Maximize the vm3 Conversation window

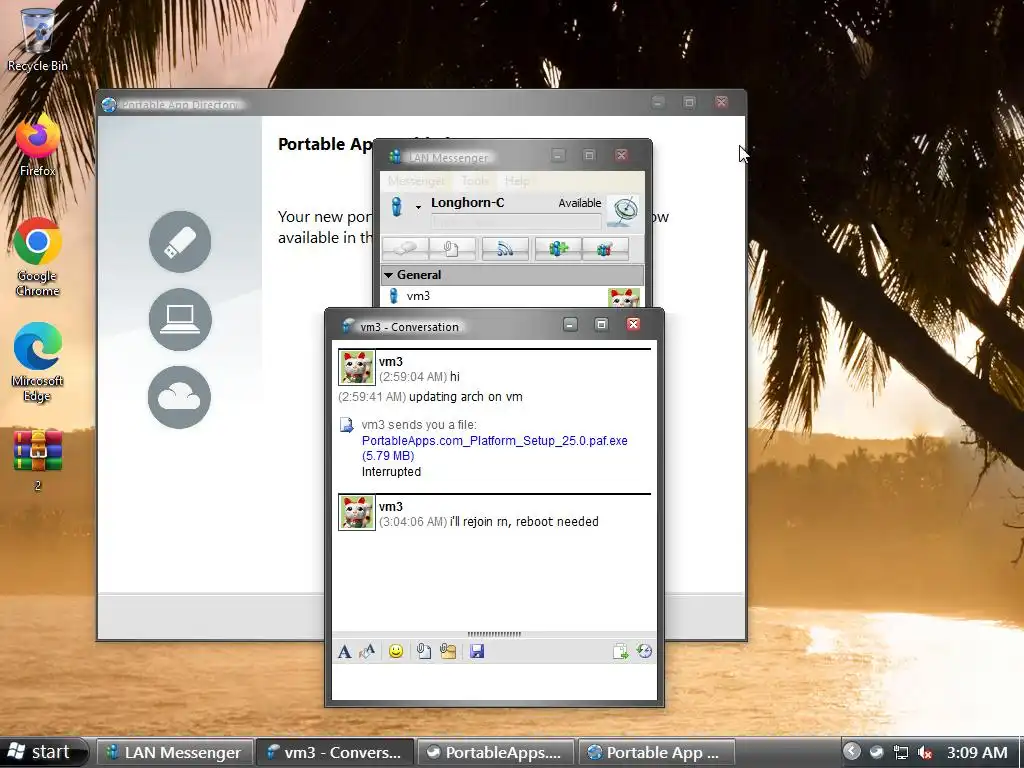(x=601, y=325)
